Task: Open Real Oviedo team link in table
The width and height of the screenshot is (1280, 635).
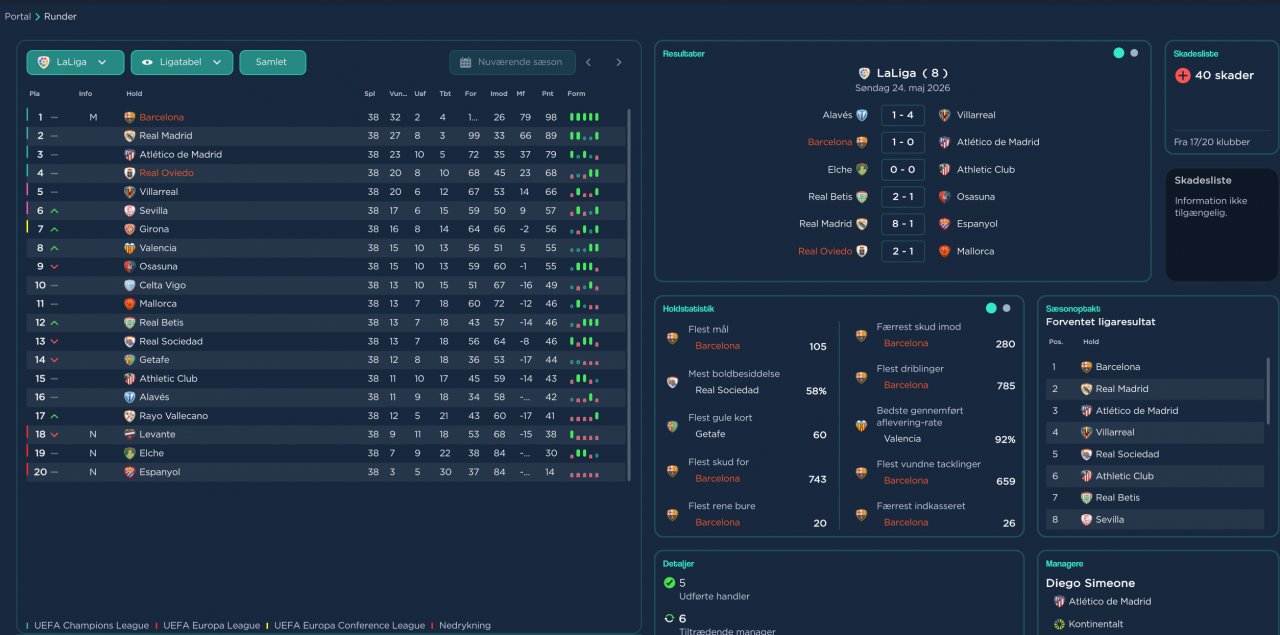Action: click(166, 173)
